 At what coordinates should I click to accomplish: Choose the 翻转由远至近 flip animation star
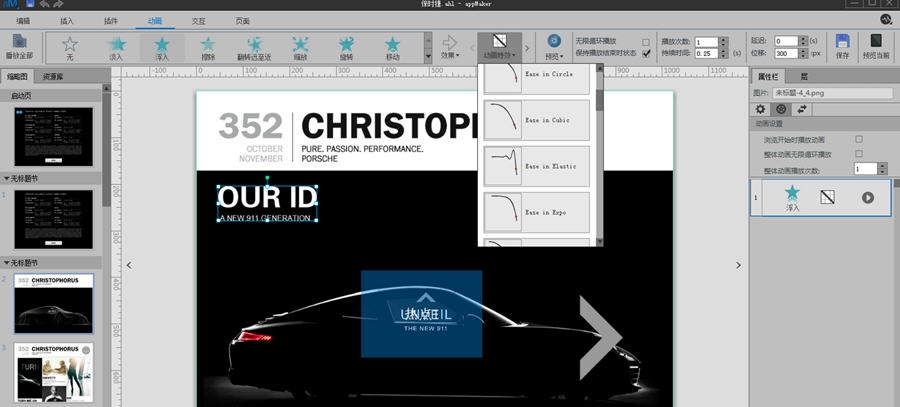pos(254,44)
